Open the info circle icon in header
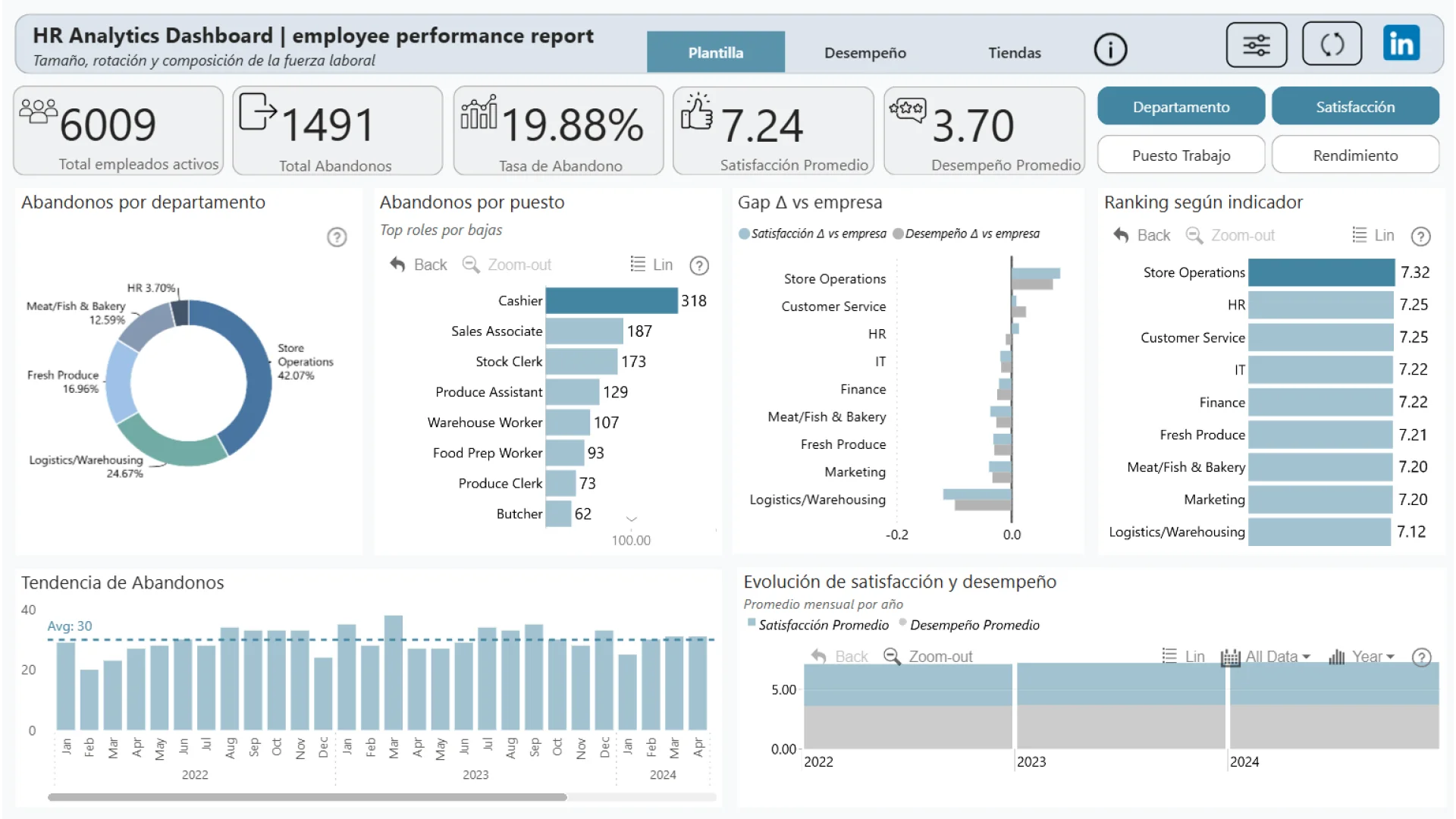The width and height of the screenshot is (1456, 819). (1110, 50)
